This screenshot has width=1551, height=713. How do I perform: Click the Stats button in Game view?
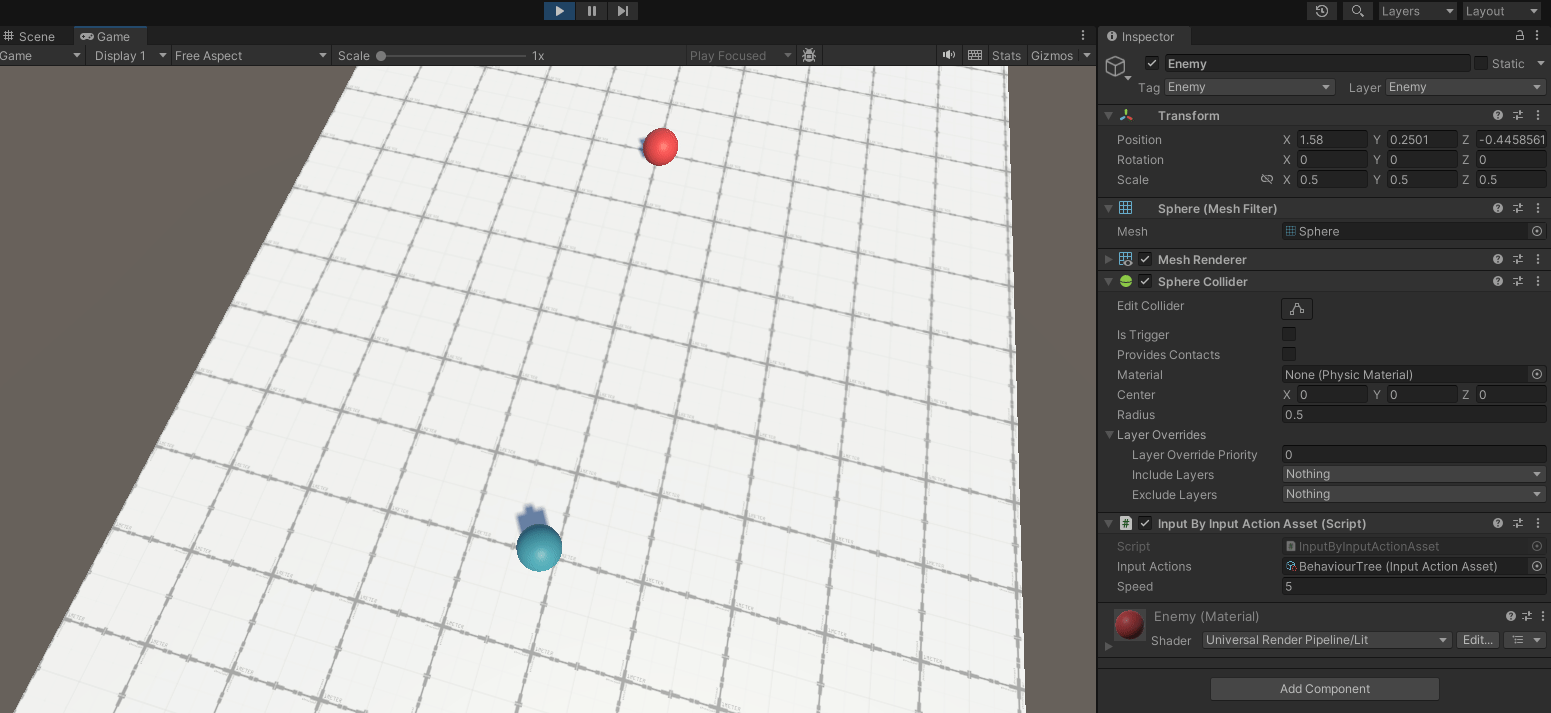[1006, 55]
